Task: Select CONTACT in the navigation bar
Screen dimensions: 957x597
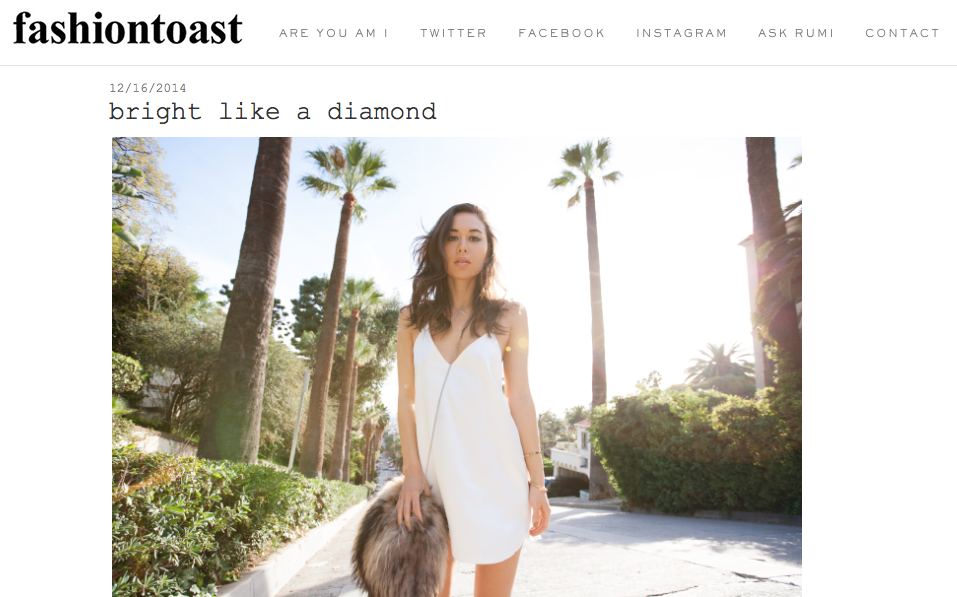Action: point(902,33)
